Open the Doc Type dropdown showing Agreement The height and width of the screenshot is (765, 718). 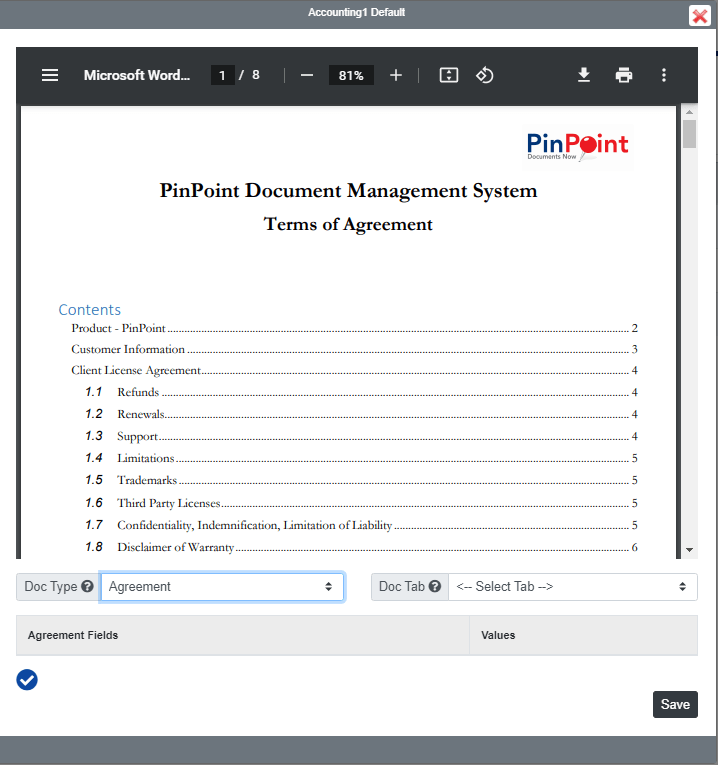point(222,586)
